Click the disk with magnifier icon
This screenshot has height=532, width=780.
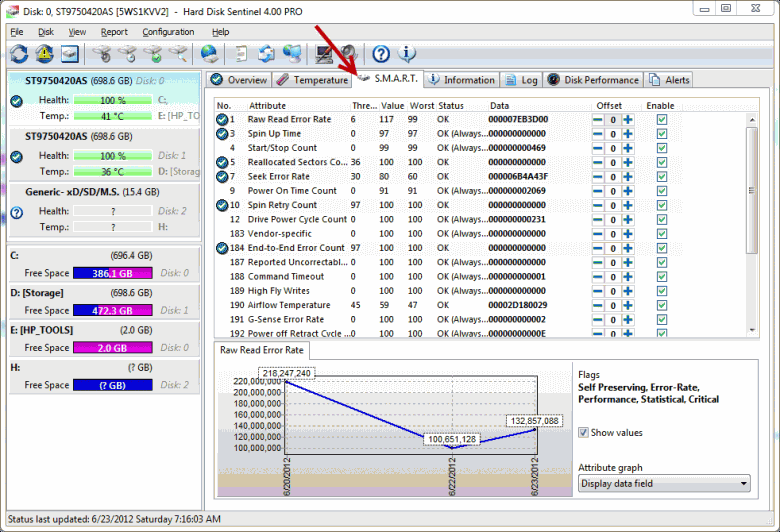179,53
